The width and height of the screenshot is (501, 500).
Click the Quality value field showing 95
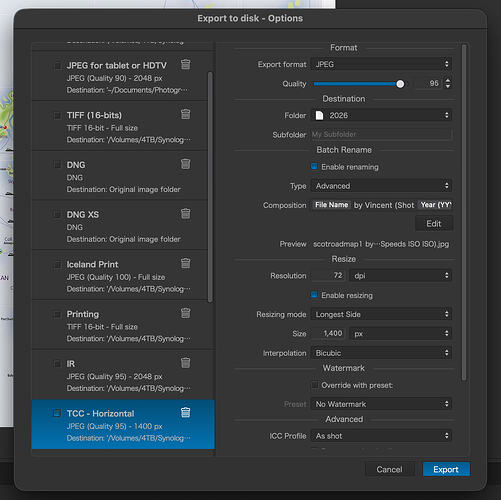click(429, 83)
